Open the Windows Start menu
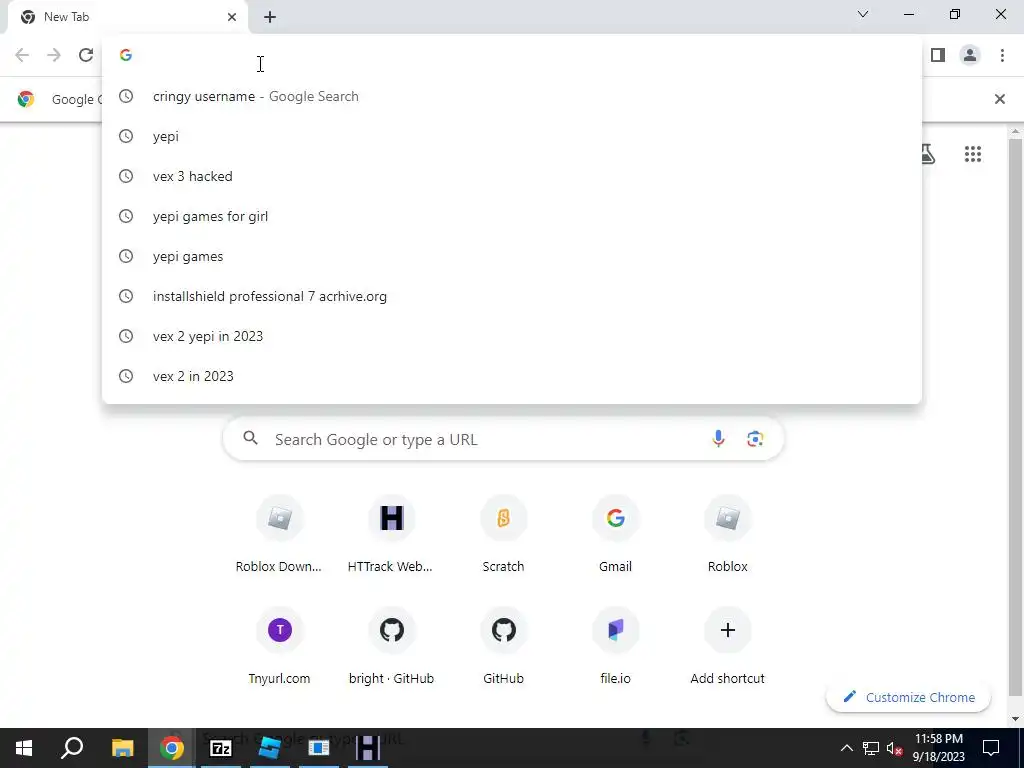 pos(24,748)
